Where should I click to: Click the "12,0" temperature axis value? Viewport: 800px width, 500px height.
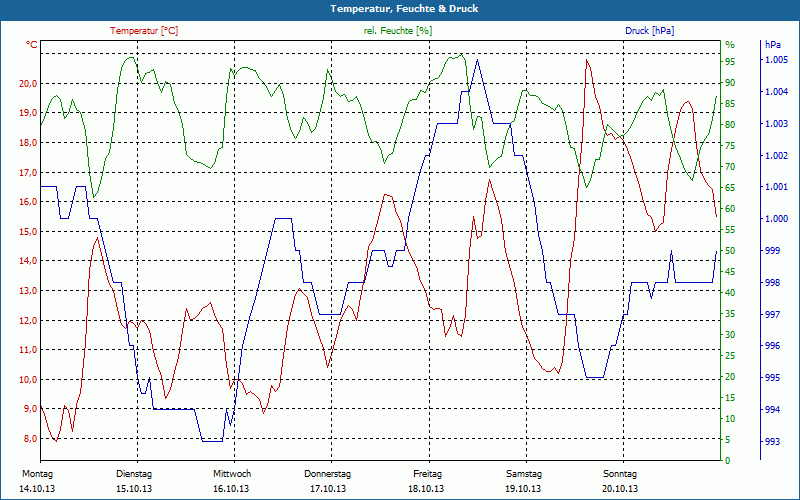(x=28, y=320)
